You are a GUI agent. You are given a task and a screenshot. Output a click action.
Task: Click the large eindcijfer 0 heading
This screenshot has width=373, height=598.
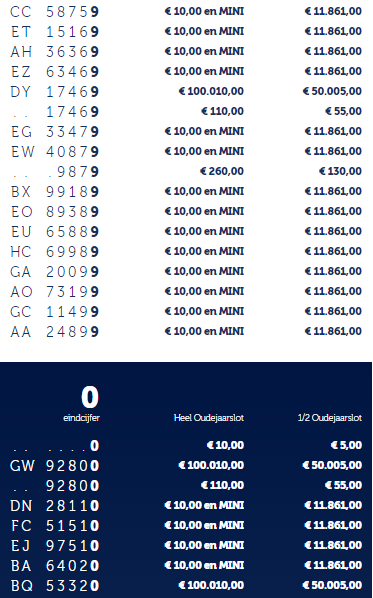pos(90,397)
